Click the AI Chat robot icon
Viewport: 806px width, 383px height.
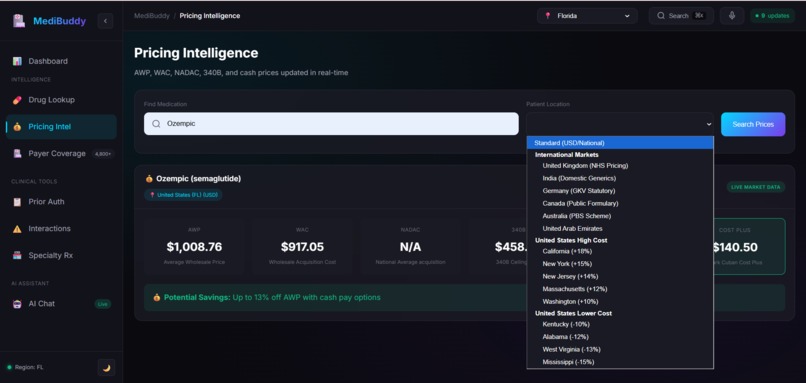click(x=17, y=304)
